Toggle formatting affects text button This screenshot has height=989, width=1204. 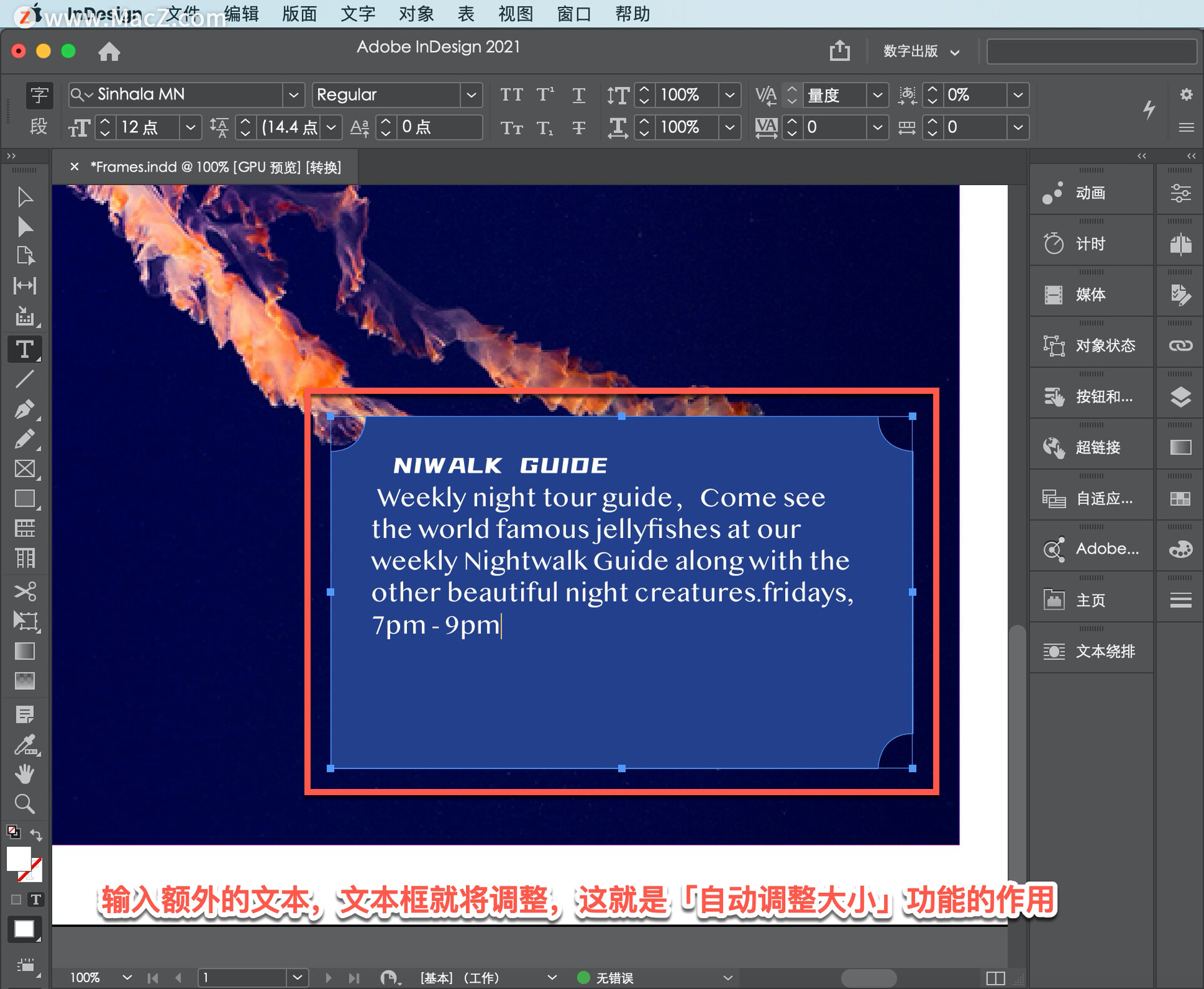(36, 899)
